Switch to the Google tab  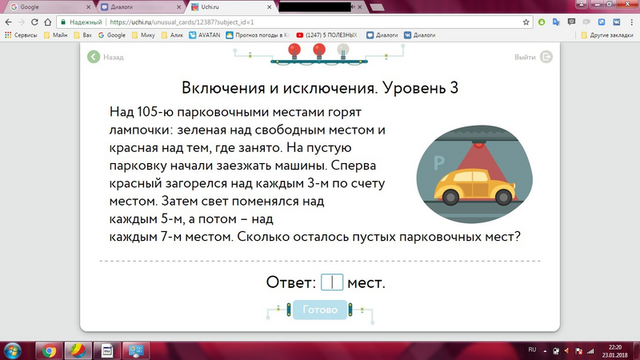tap(48, 7)
